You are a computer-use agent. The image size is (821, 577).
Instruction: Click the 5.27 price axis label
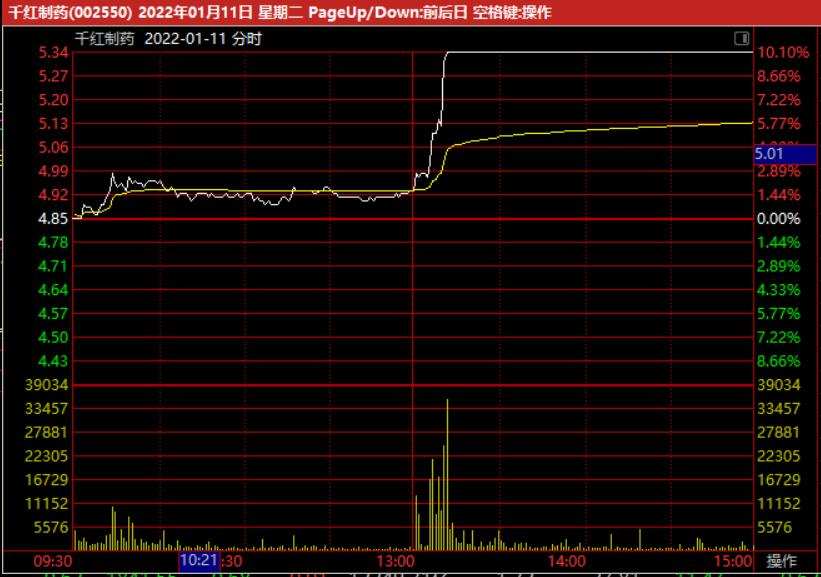click(53, 76)
